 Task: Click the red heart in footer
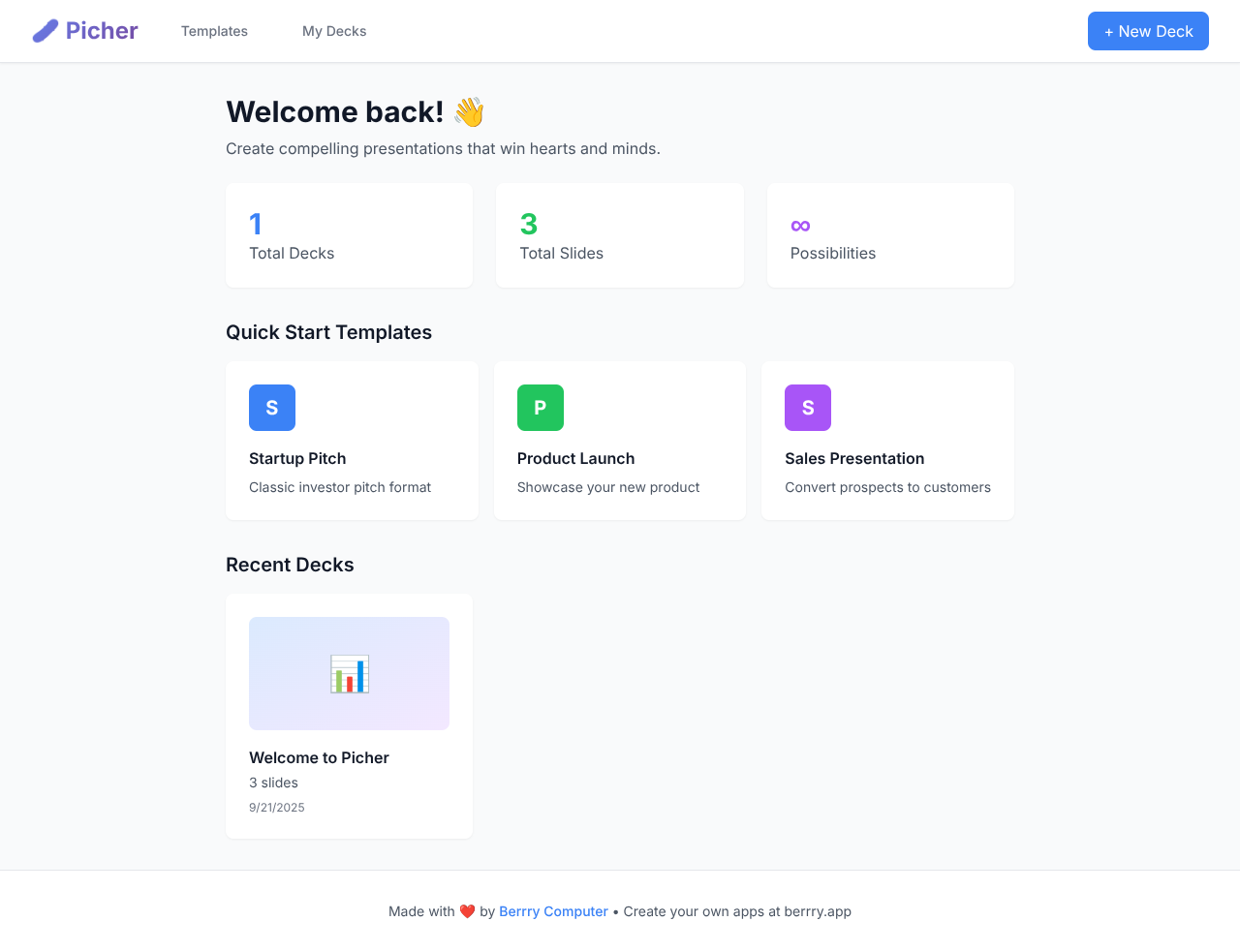coord(467,911)
